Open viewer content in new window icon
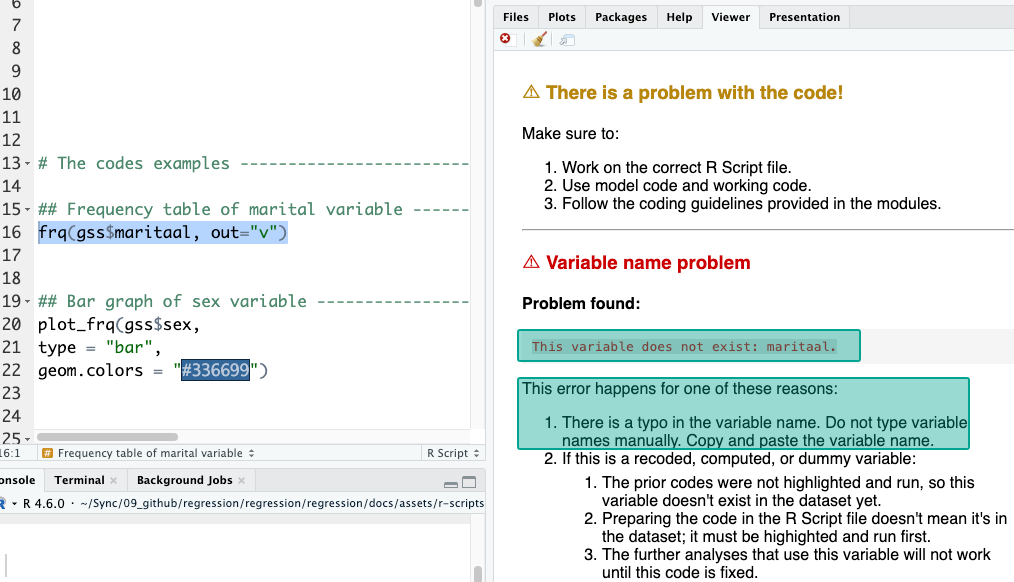The height and width of the screenshot is (582, 1014). (x=567, y=40)
